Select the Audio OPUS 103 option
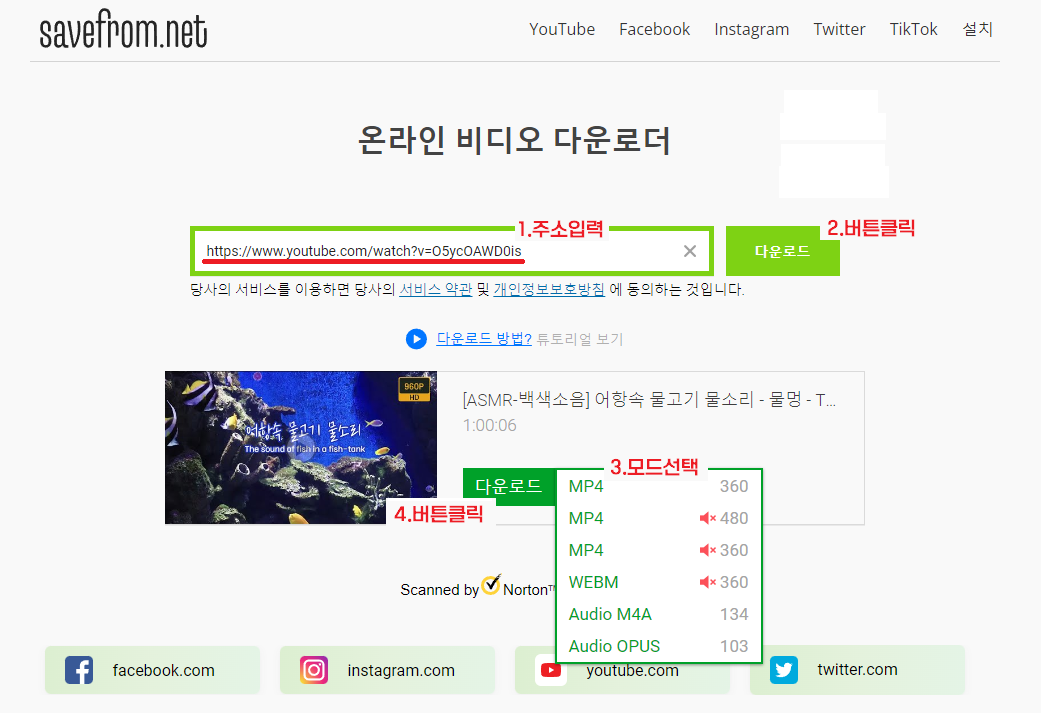 pos(659,645)
